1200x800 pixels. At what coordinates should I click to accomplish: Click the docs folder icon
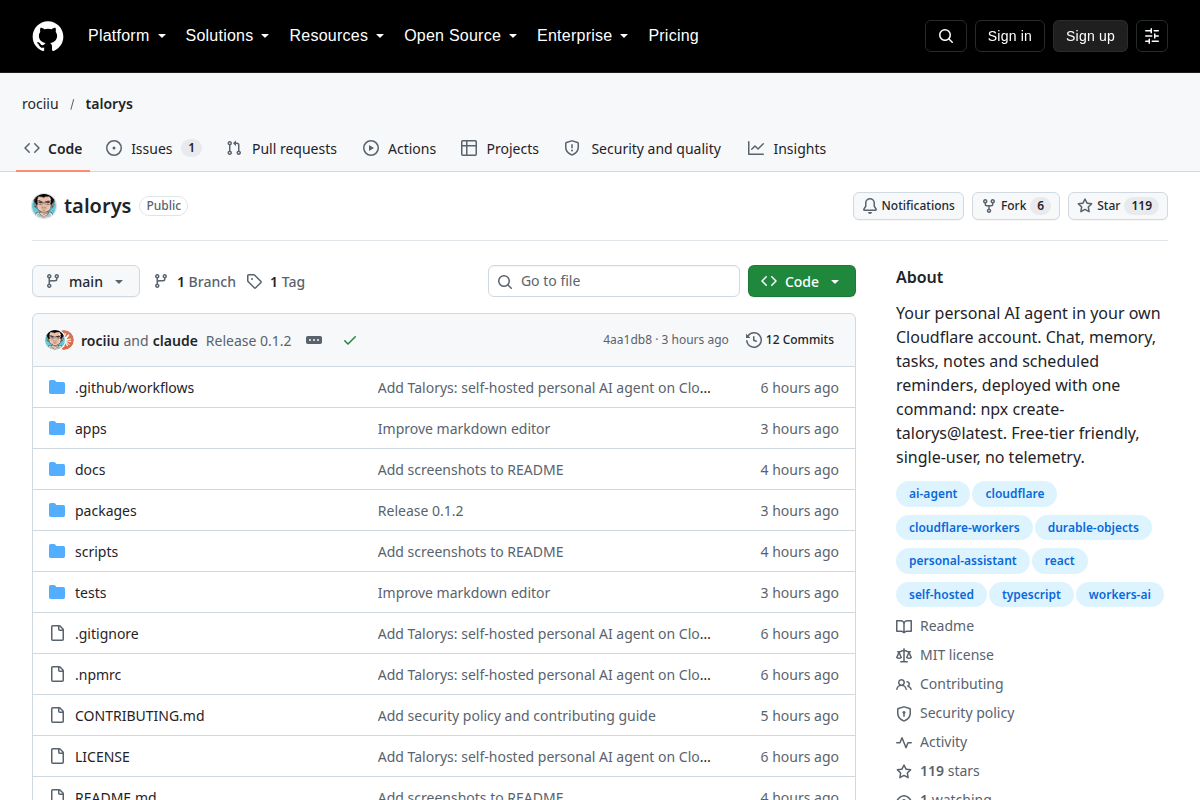pos(57,470)
